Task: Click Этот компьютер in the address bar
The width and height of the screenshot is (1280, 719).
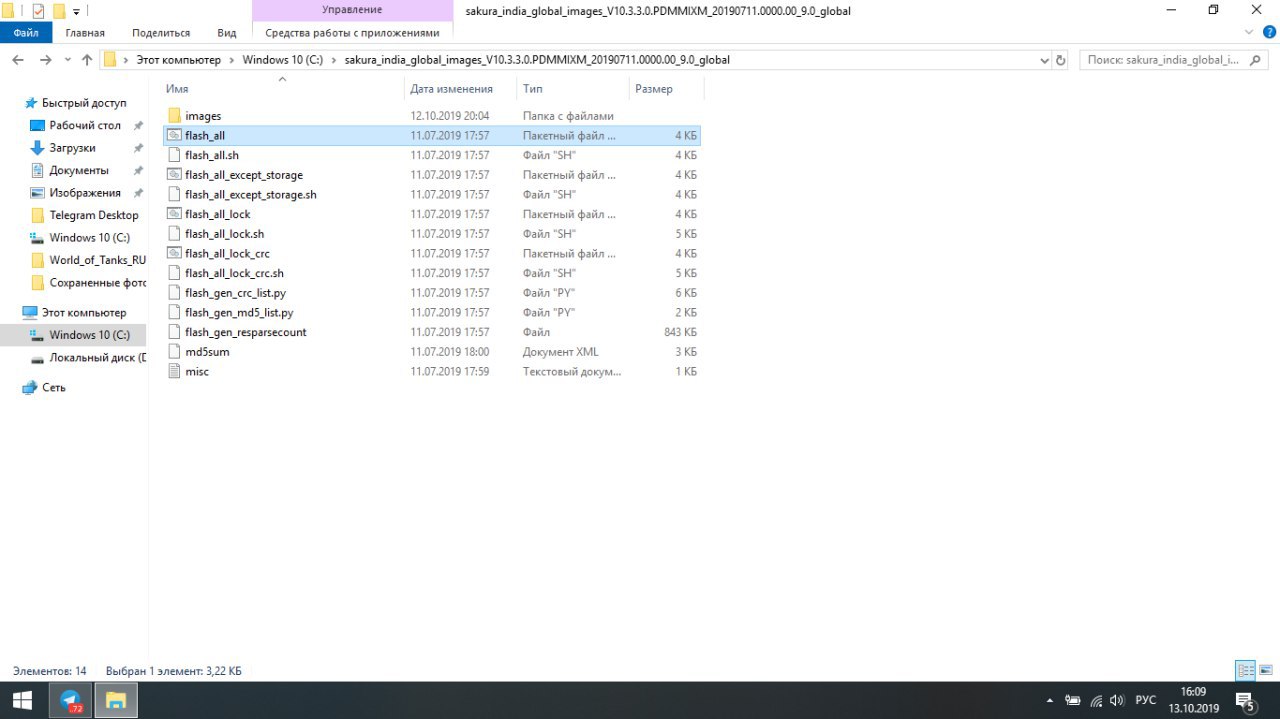Action: tap(178, 60)
